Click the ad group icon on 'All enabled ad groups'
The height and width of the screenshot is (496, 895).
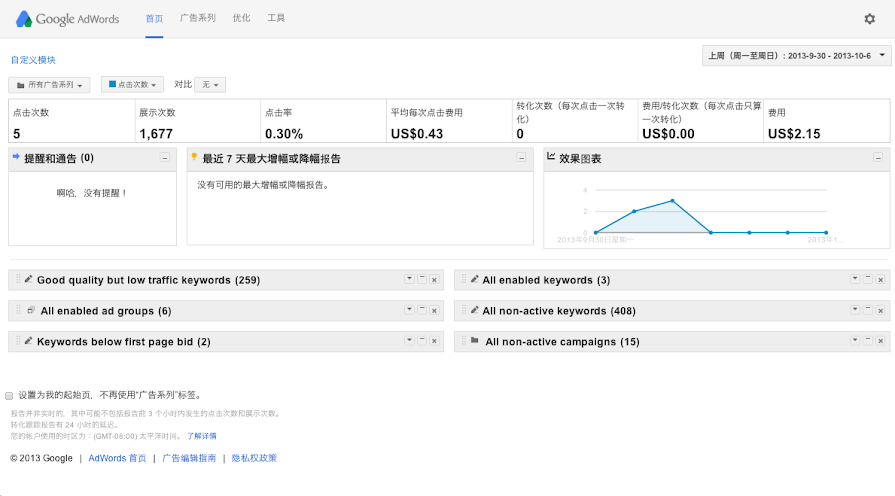(31, 311)
